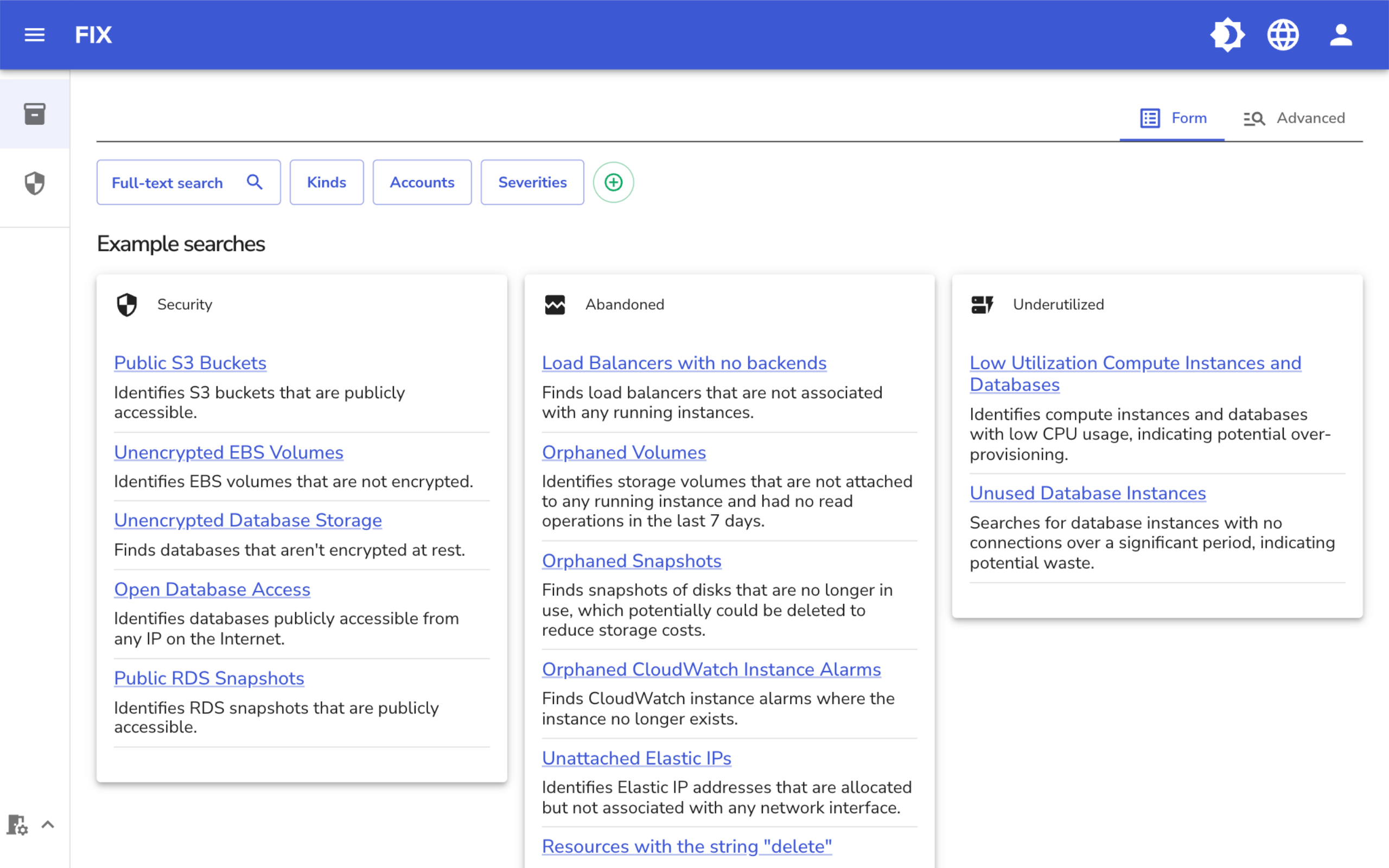The width and height of the screenshot is (1389, 868).
Task: Click the Abandoned card heading
Action: [x=625, y=304]
